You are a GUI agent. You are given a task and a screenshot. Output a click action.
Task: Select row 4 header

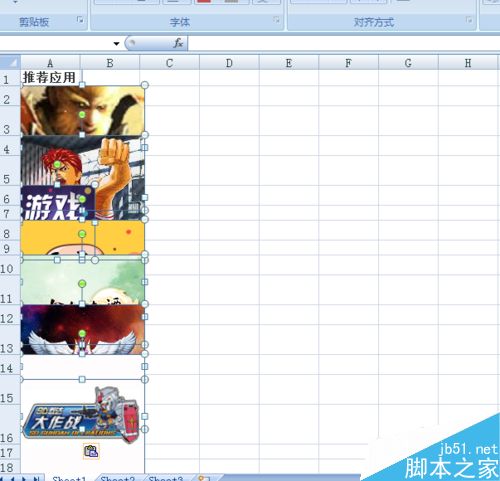pos(10,145)
